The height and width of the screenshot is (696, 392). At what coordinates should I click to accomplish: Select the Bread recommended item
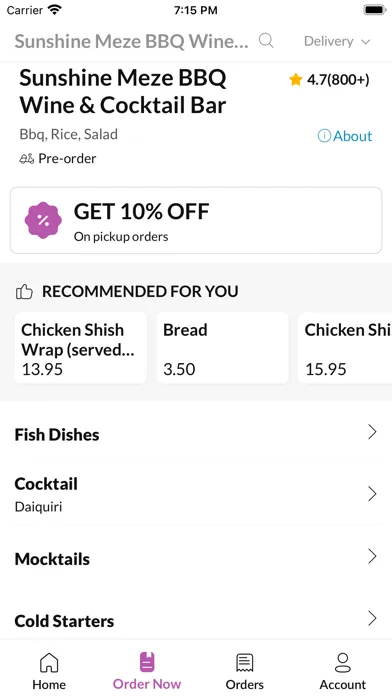pyautogui.click(x=222, y=348)
